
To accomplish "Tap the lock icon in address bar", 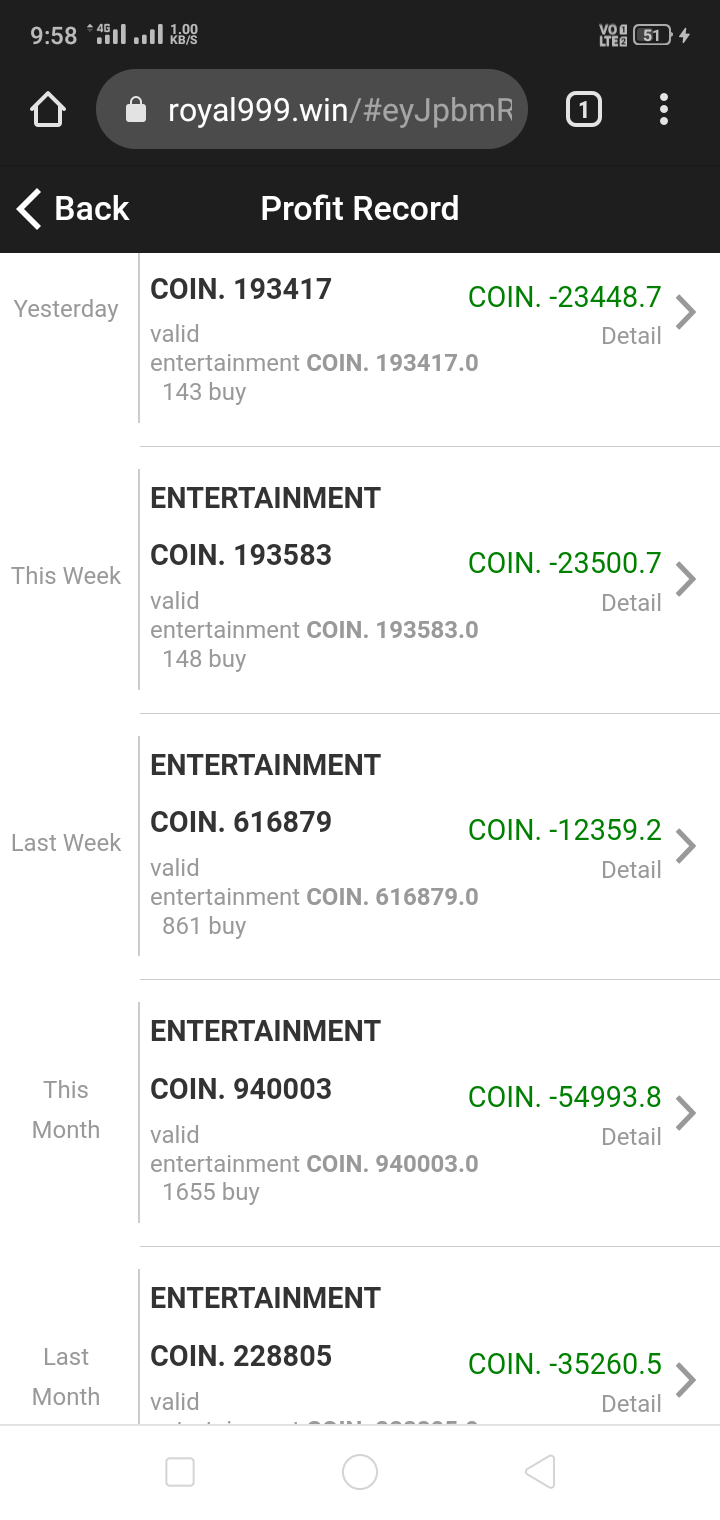I will tap(136, 110).
